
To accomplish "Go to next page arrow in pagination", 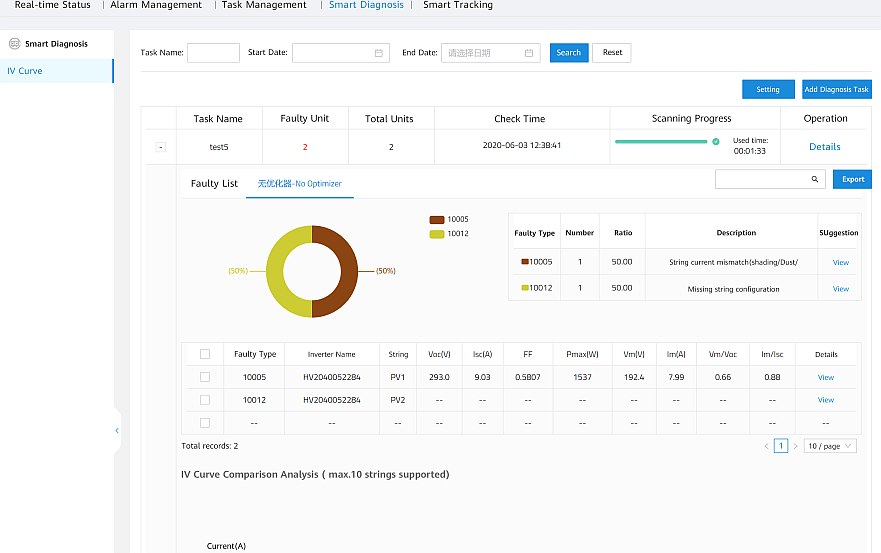I will point(796,446).
